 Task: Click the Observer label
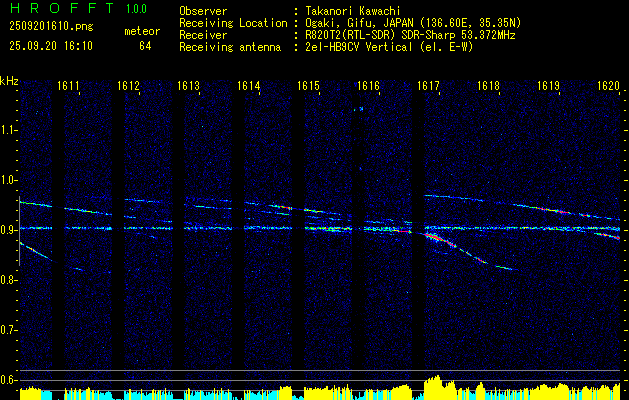coord(203,11)
